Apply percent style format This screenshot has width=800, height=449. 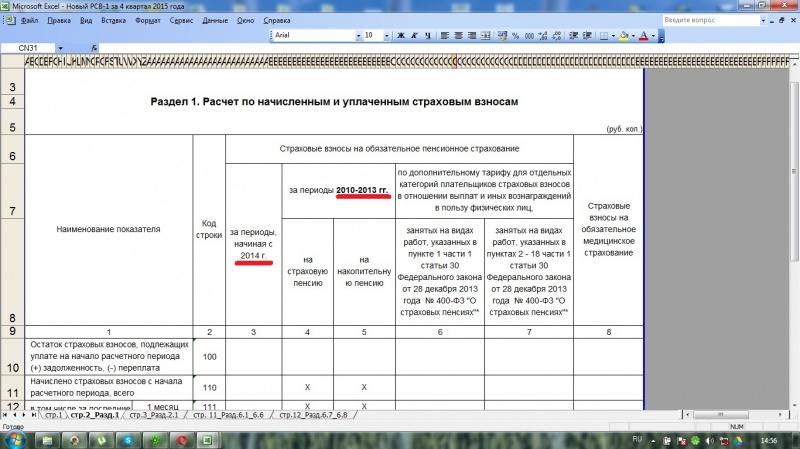pyautogui.click(x=517, y=35)
